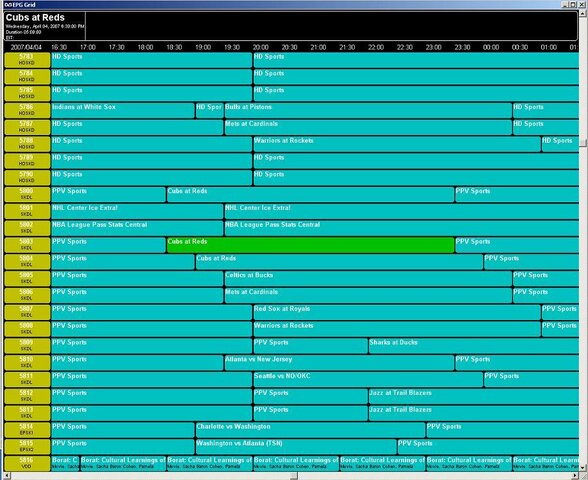
Task: Select PPV Sports after Washington vs Atlanta
Action: (x=488, y=447)
